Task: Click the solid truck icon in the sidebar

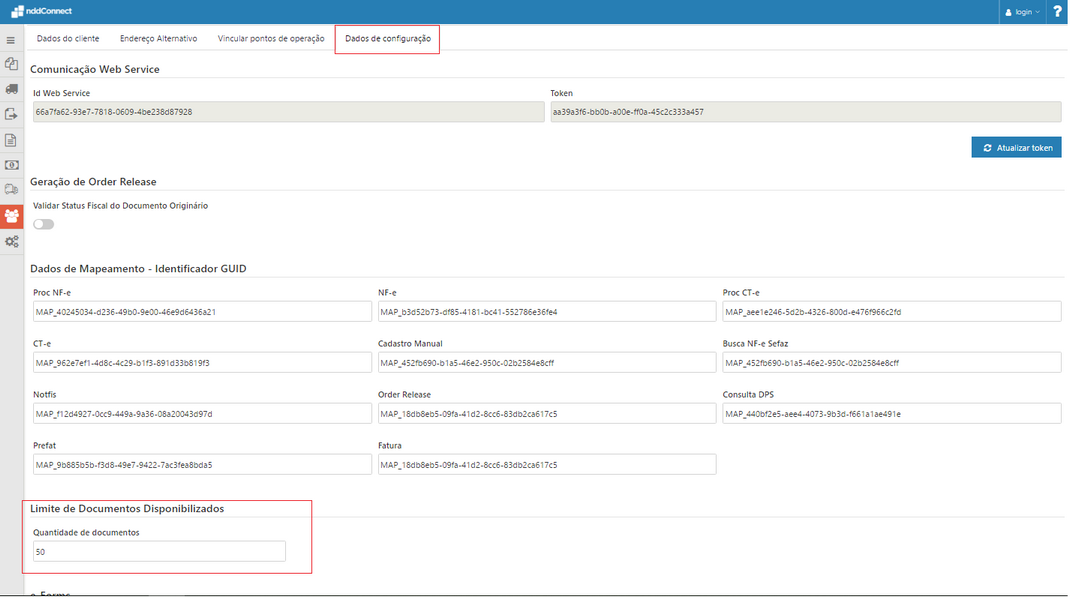Action: point(11,89)
